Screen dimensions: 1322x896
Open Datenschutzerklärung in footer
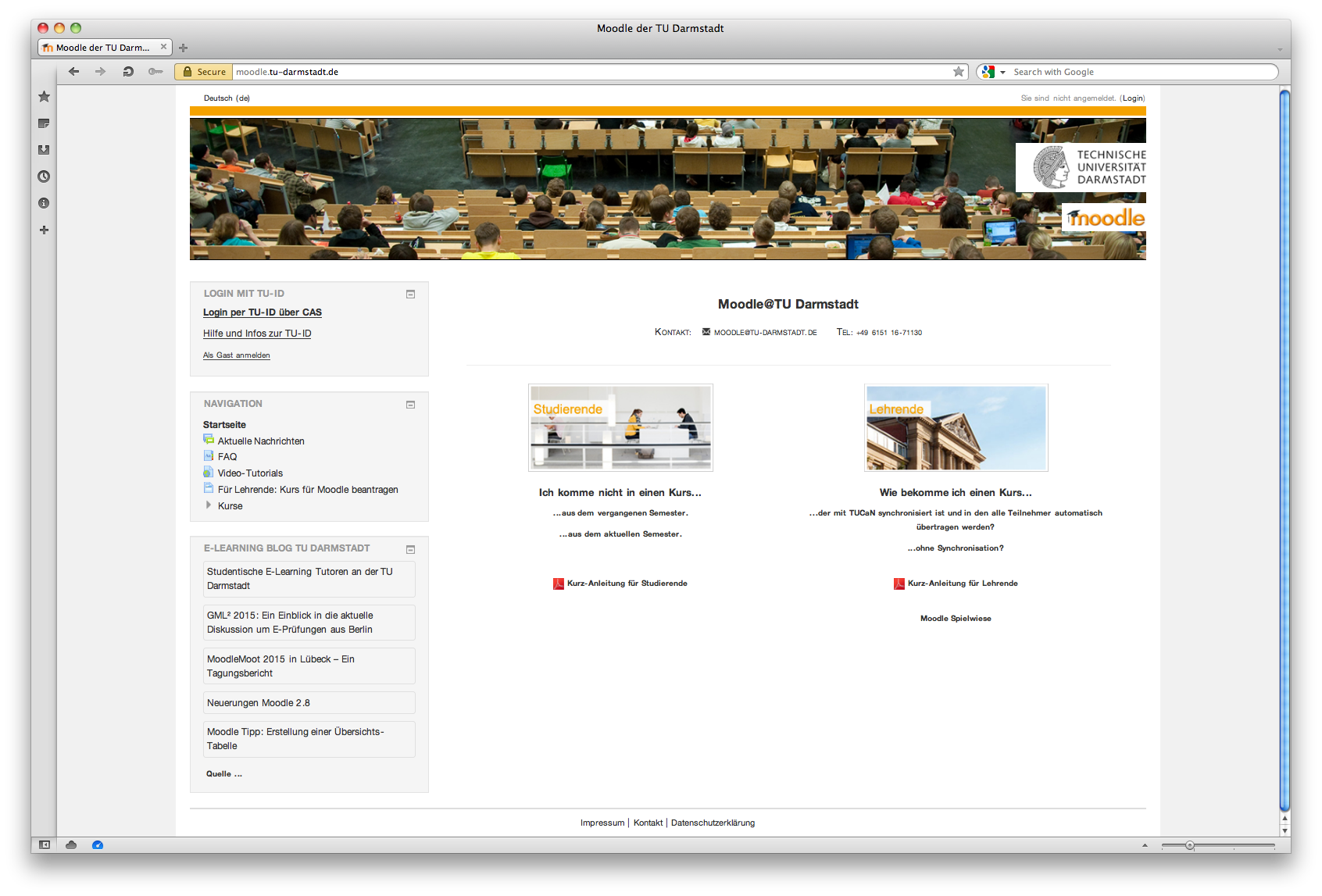(713, 823)
